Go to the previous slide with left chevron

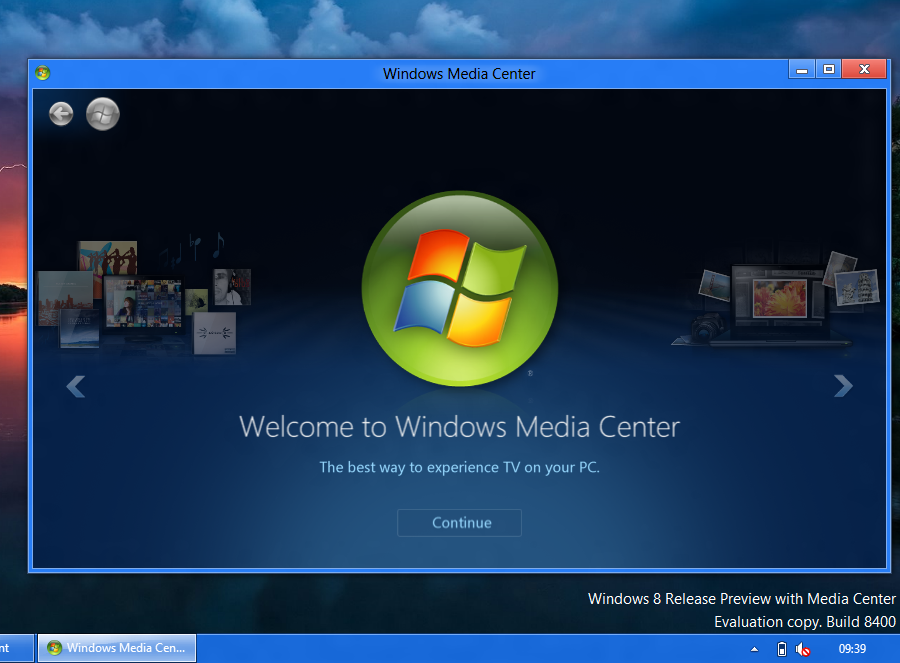75,386
